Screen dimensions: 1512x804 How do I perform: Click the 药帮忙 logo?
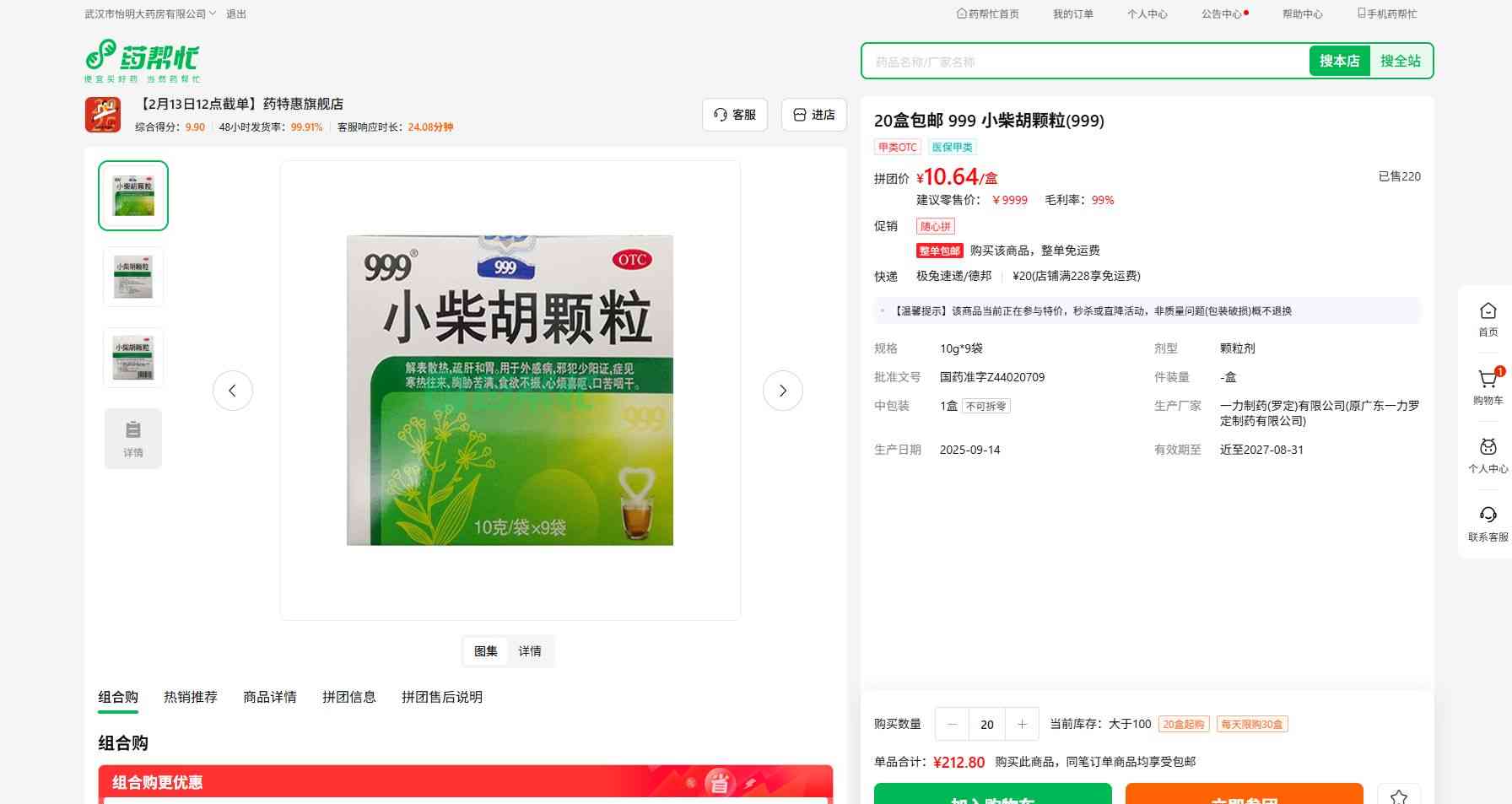142,60
